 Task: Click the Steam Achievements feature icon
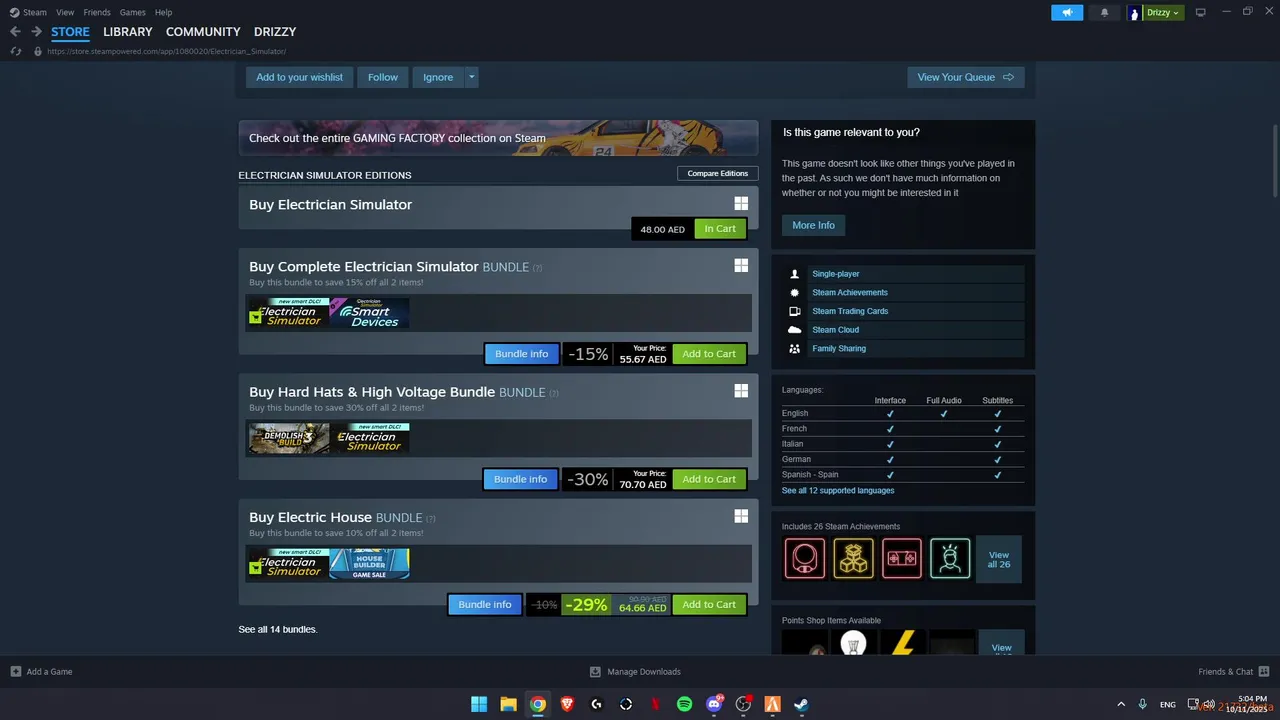[795, 292]
